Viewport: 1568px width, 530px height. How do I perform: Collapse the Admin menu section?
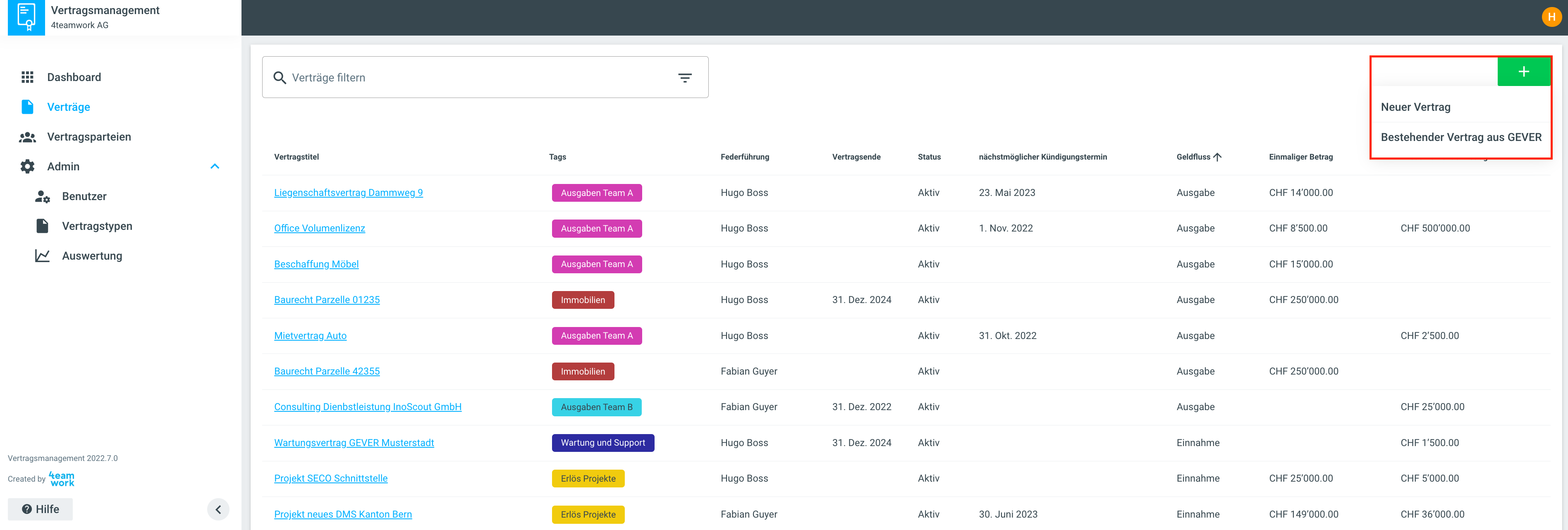[x=214, y=167]
